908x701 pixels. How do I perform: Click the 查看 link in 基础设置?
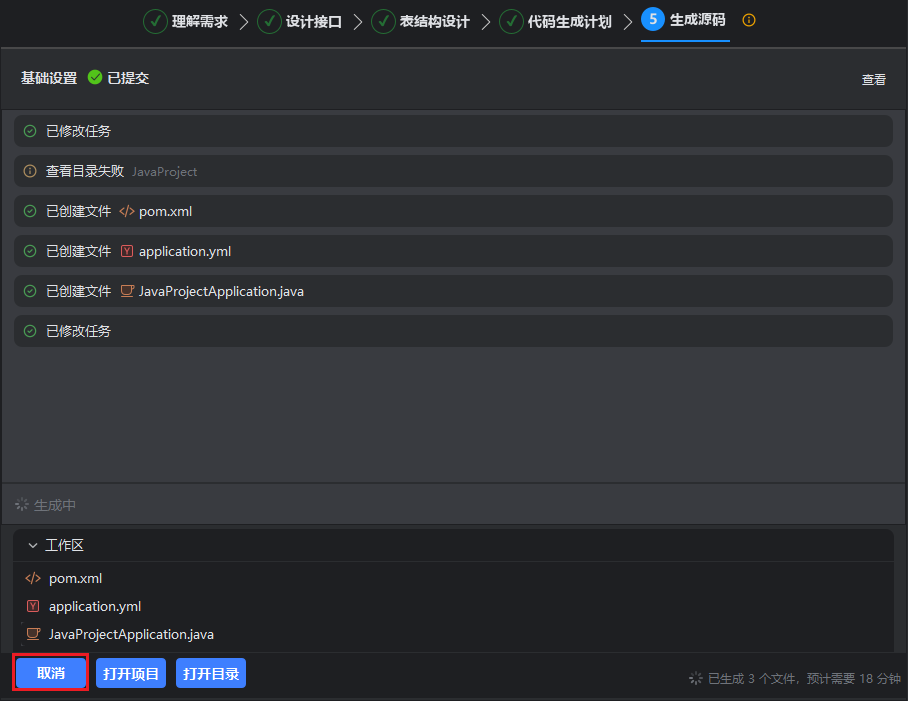tap(873, 79)
